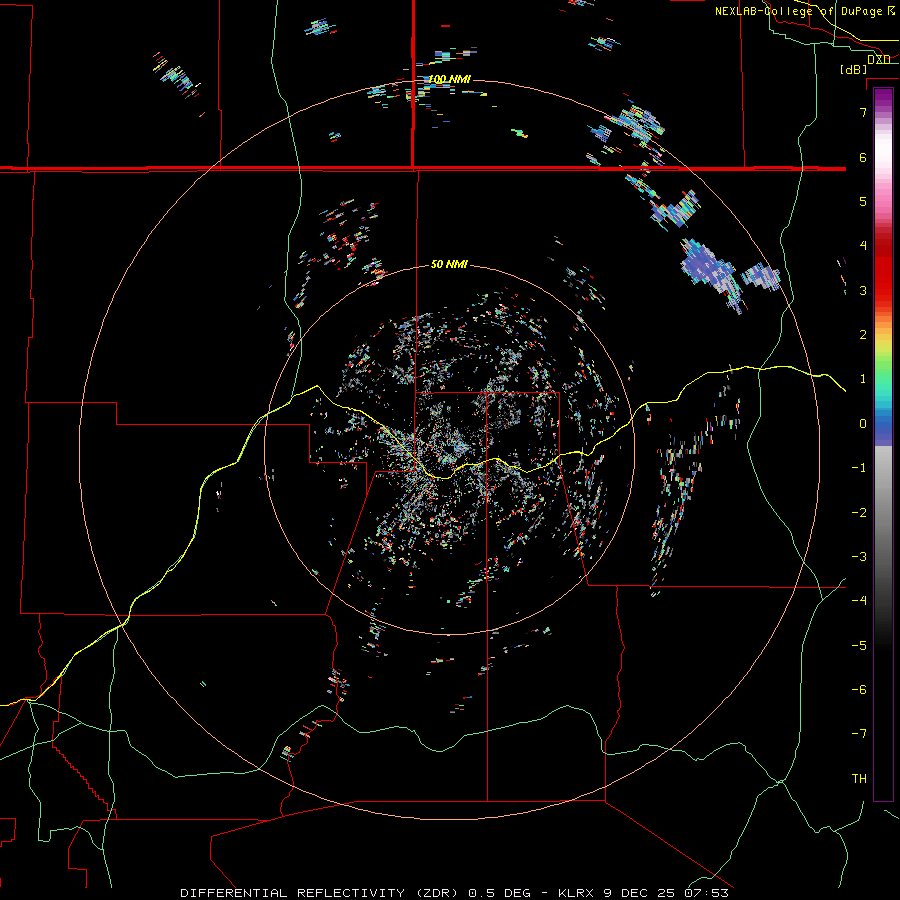Image resolution: width=900 pixels, height=900 pixels.
Task: Click the "6" tick label on the dB scale
Action: (863, 157)
